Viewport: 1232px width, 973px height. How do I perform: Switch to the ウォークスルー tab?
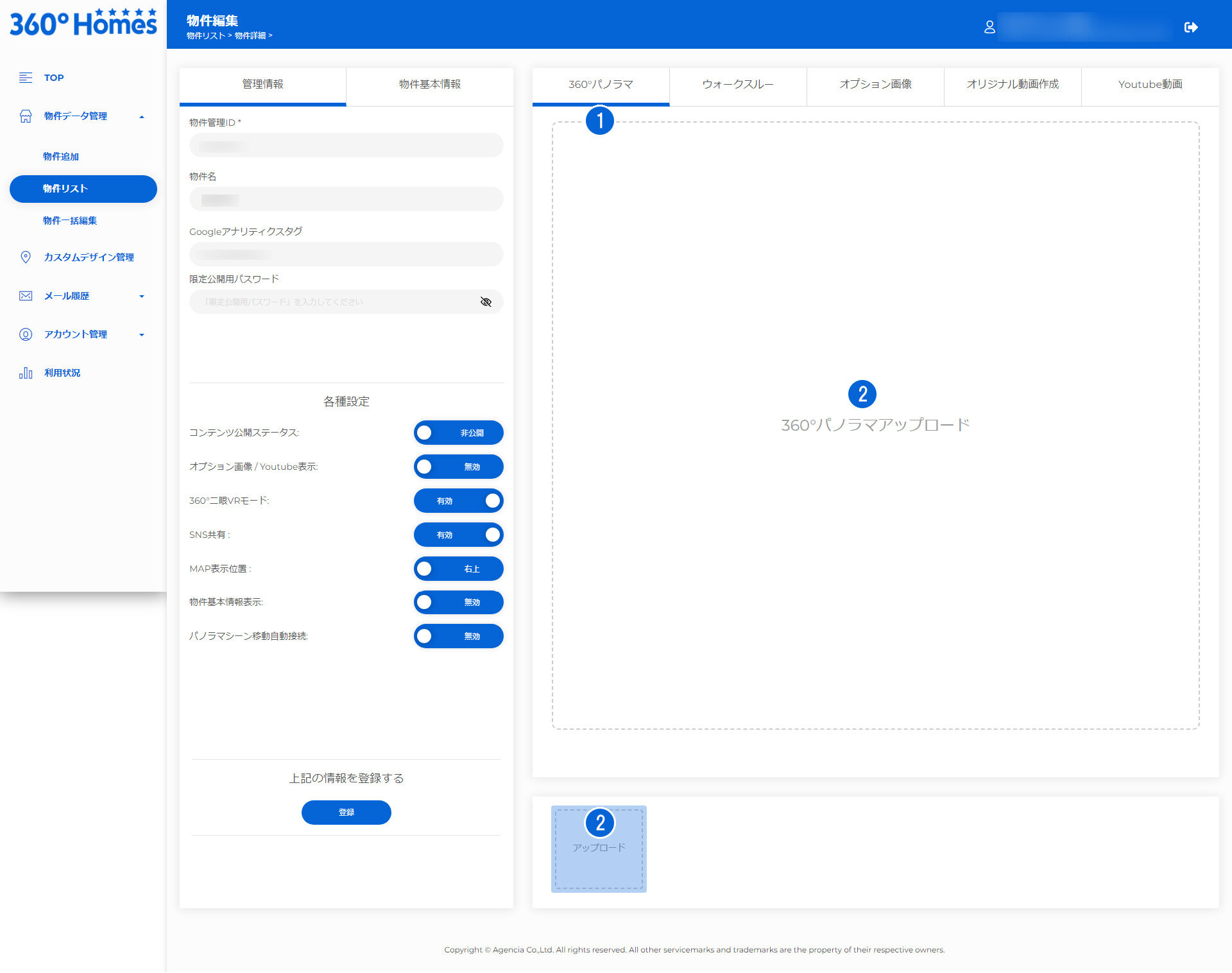click(737, 85)
